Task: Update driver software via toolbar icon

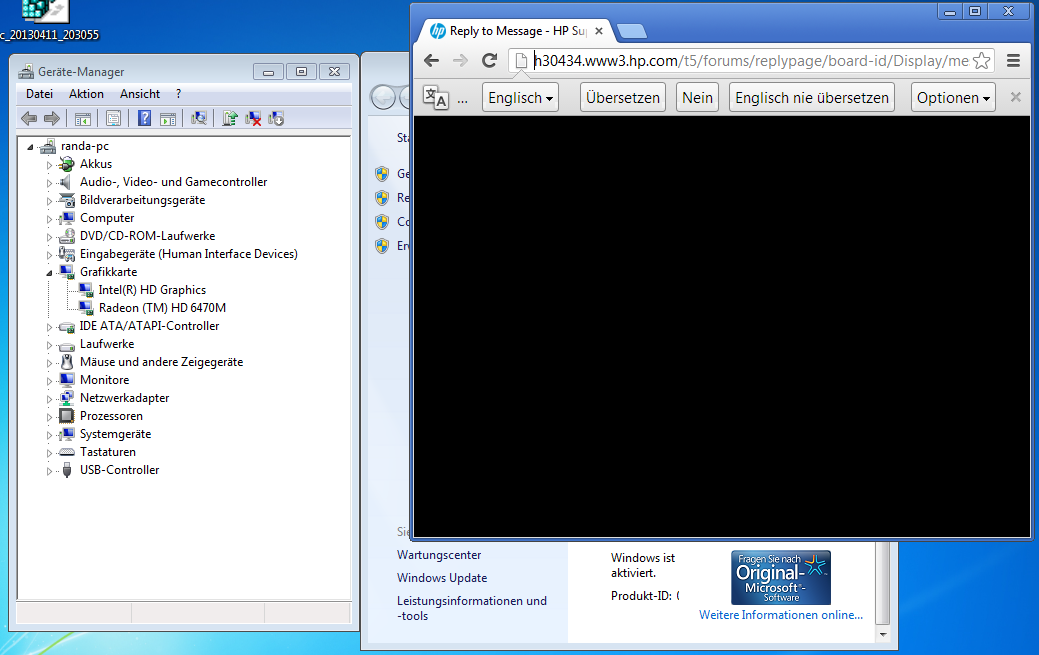Action: point(229,119)
